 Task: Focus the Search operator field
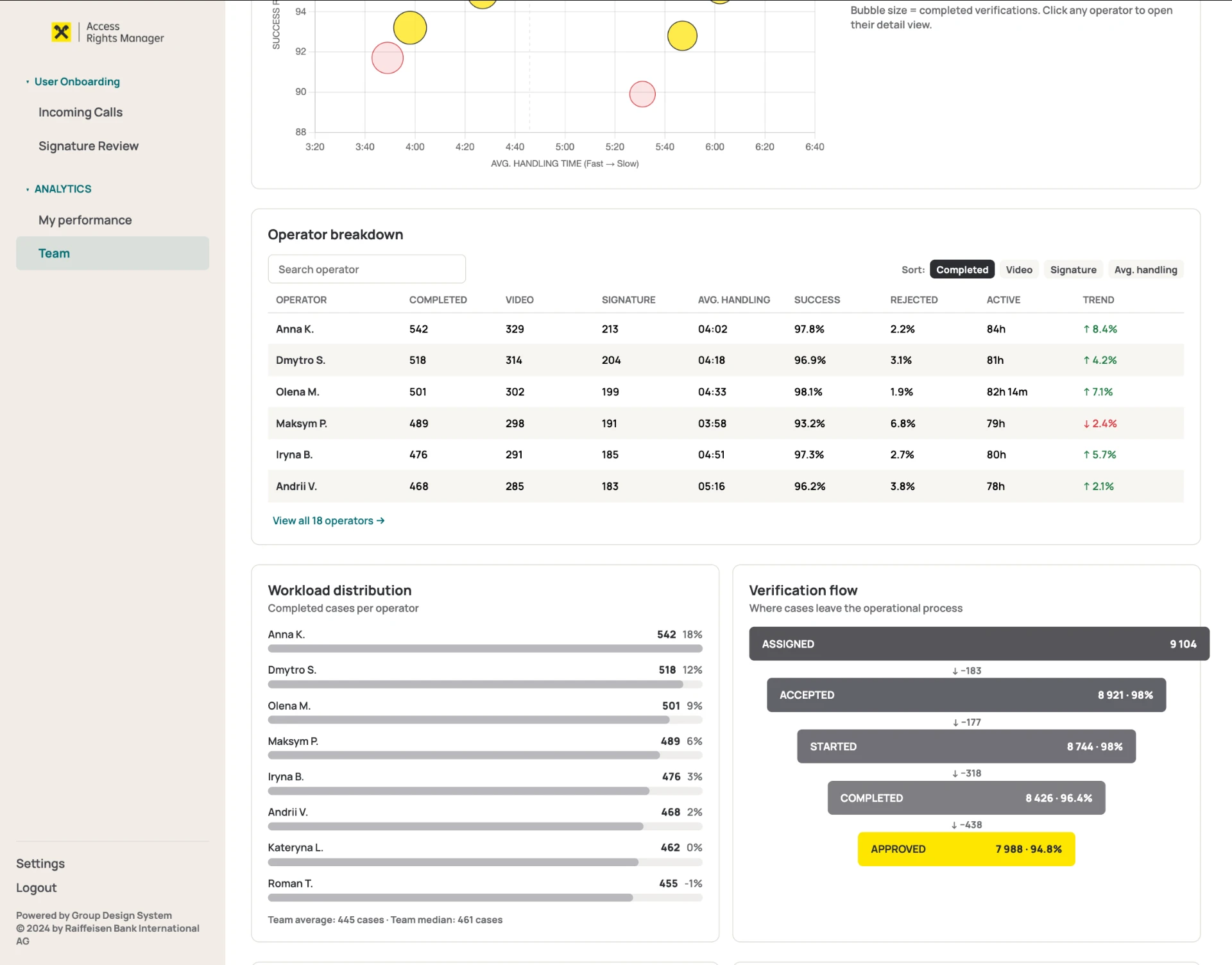point(366,269)
